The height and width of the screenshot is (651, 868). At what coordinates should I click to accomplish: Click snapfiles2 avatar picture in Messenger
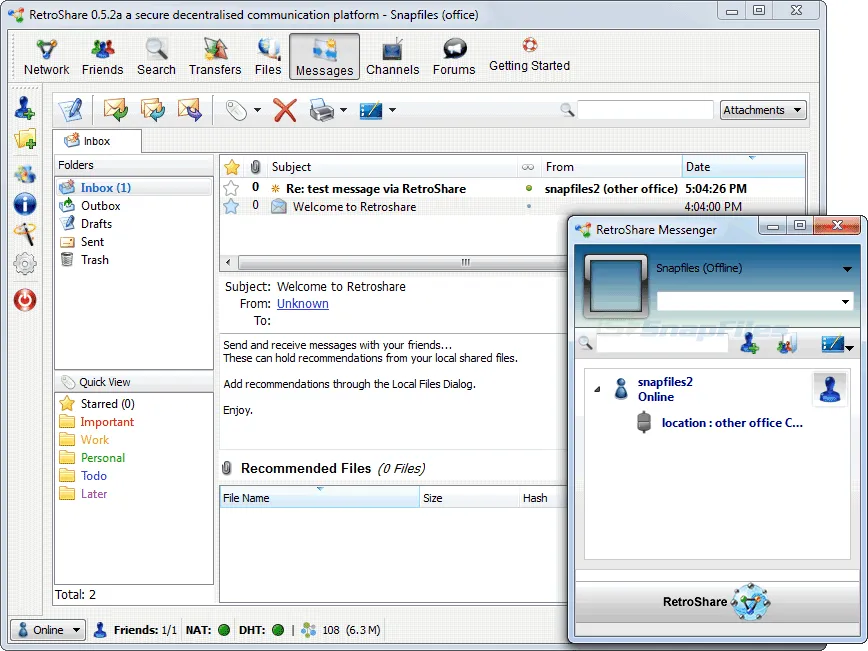pyautogui.click(x=830, y=389)
